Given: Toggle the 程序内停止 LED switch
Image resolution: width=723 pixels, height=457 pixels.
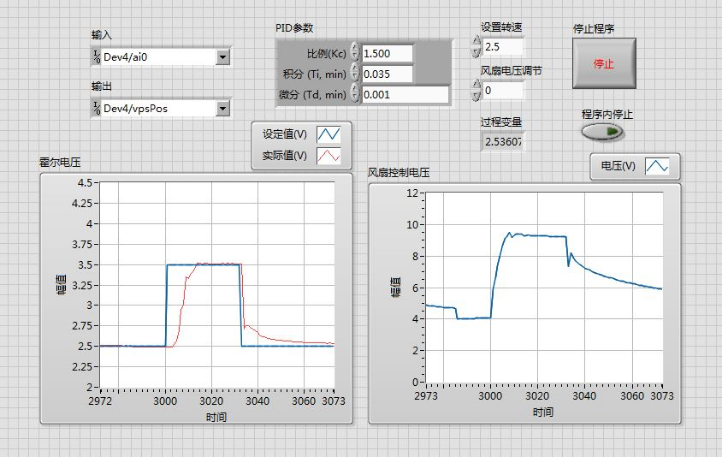Looking at the screenshot, I should tap(601, 132).
